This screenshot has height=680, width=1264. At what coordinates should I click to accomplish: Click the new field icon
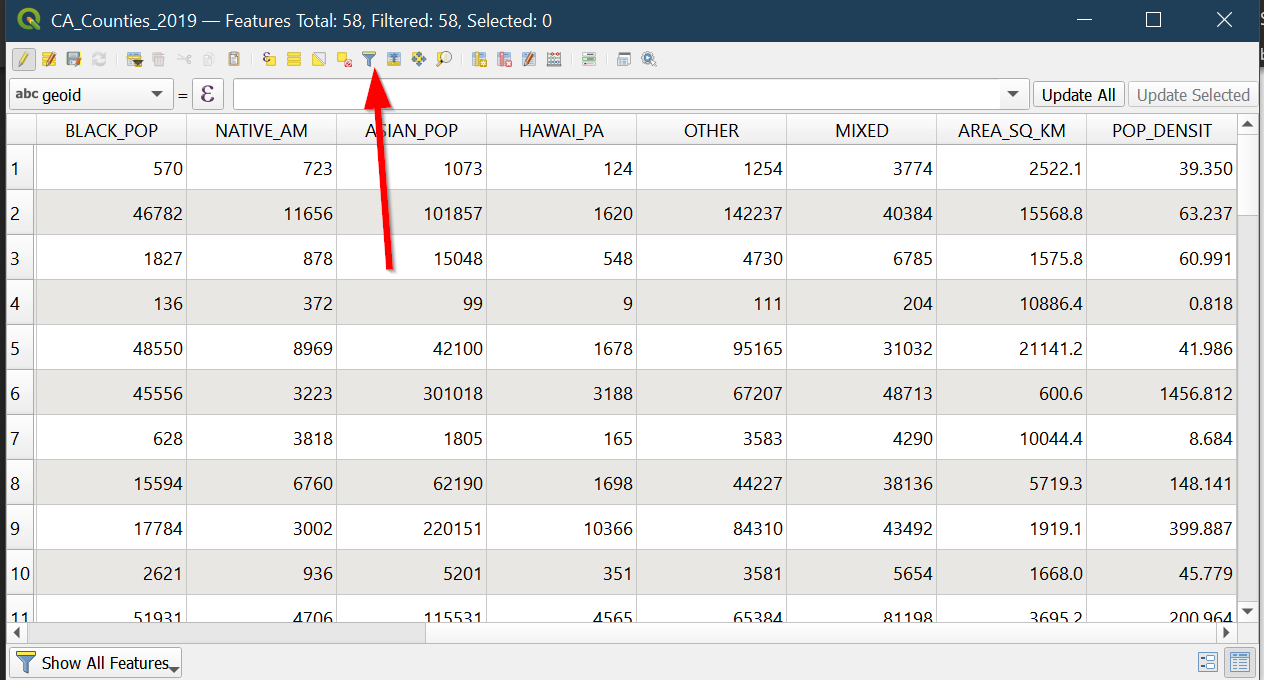(479, 60)
